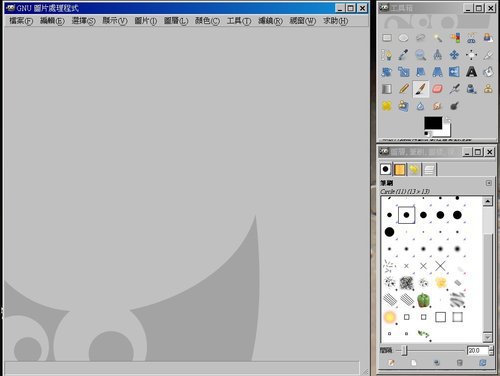Select the yellow Heal tool
Viewport: 500px width, 376px height.
point(387,106)
